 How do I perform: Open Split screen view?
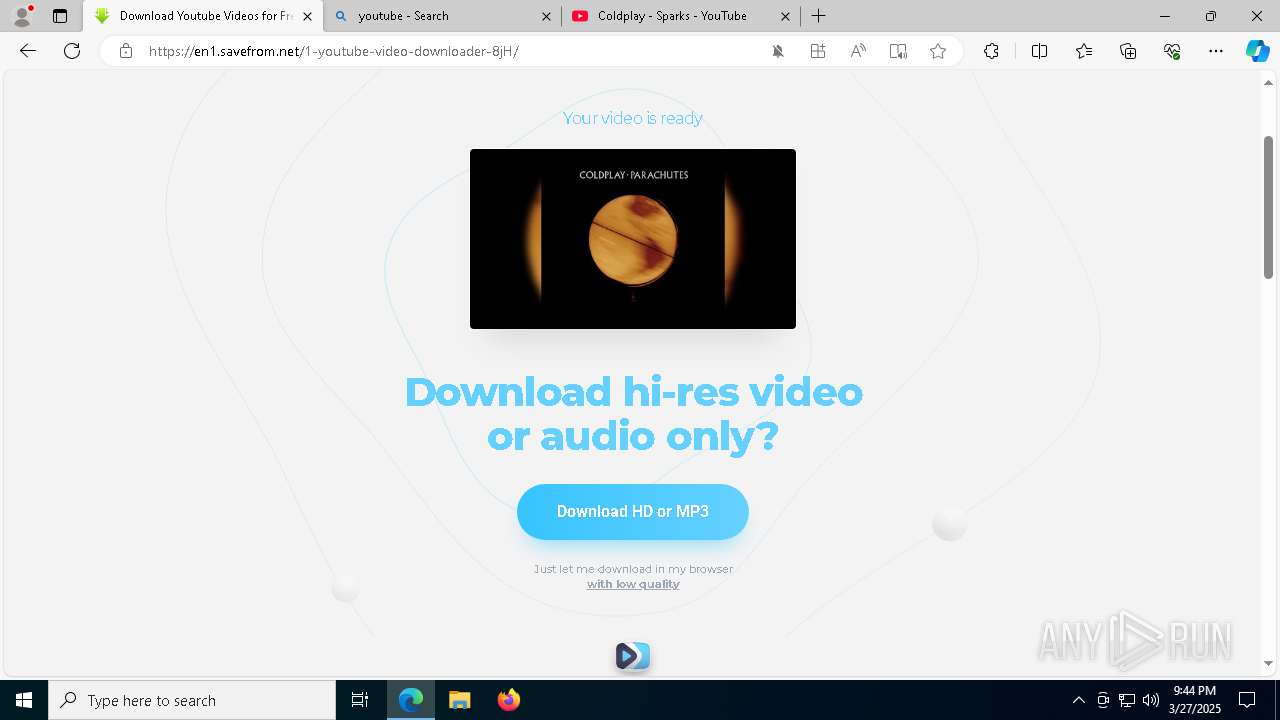click(1039, 51)
